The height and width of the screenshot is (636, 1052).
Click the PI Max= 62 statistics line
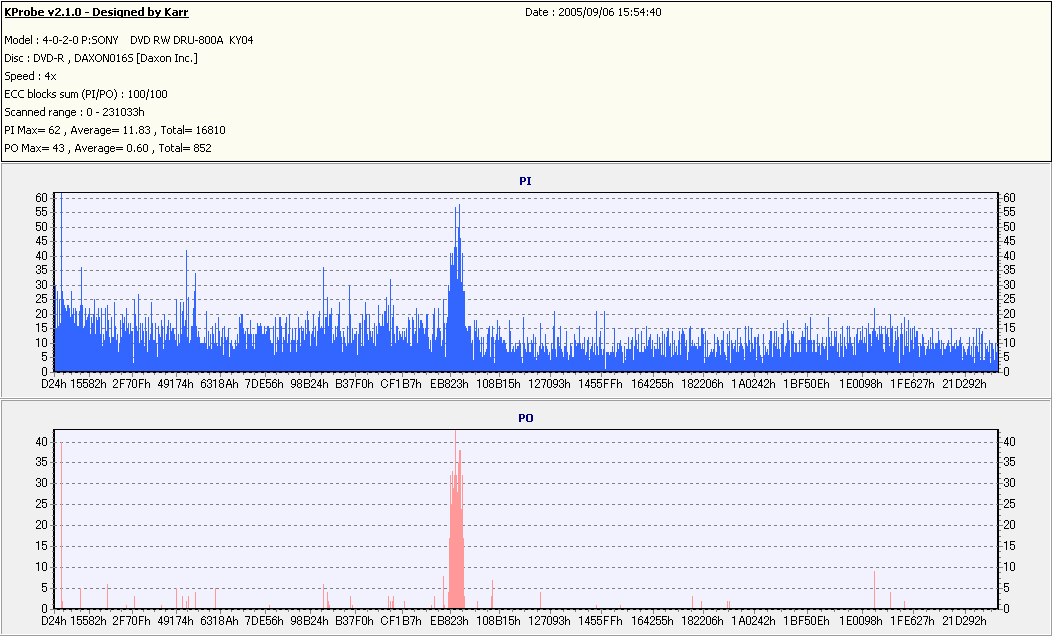pos(115,131)
